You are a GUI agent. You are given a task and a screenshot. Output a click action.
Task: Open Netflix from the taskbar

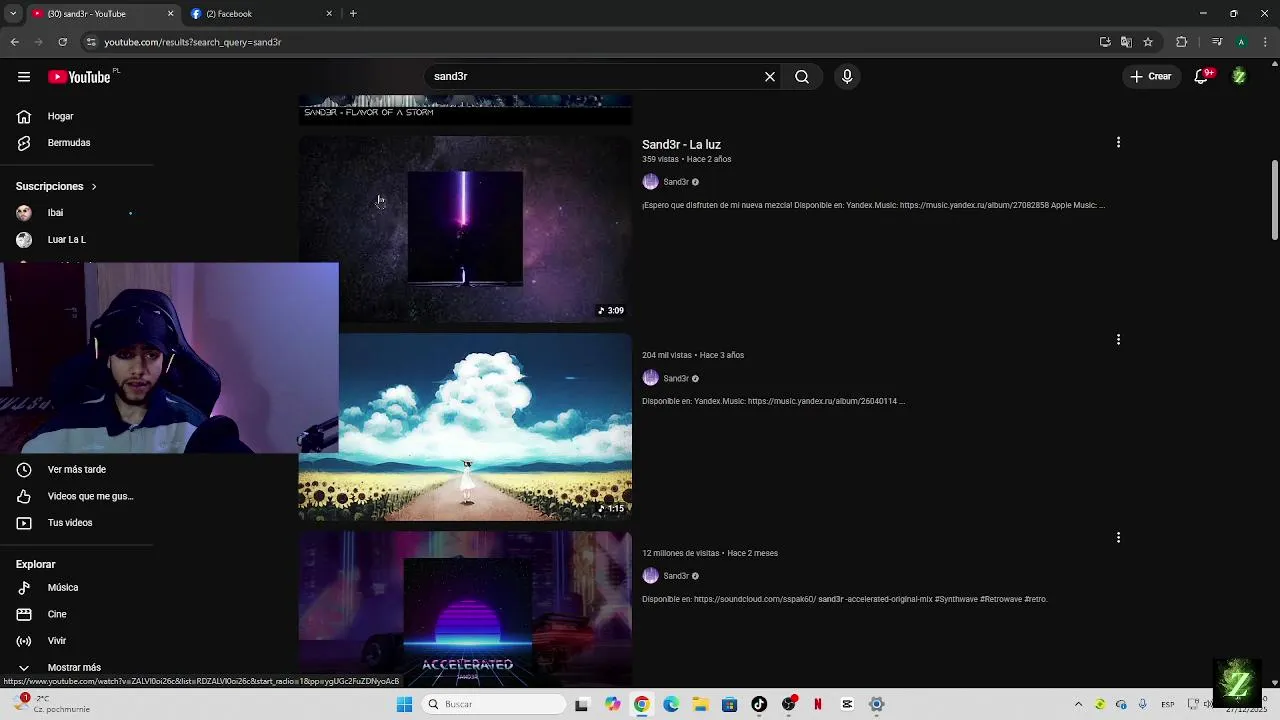click(818, 704)
